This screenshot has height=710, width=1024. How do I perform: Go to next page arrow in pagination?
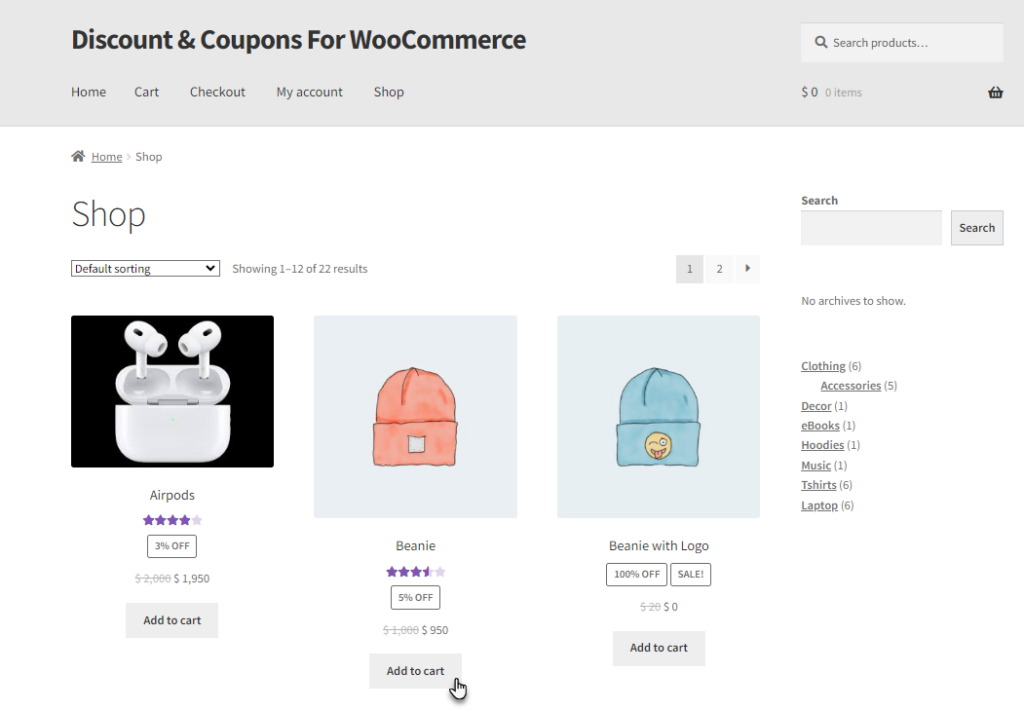747,268
